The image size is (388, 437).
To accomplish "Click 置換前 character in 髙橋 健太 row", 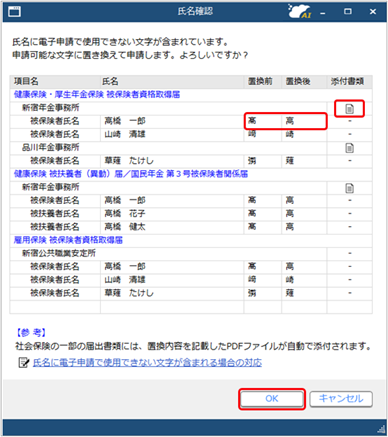I will [252, 227].
